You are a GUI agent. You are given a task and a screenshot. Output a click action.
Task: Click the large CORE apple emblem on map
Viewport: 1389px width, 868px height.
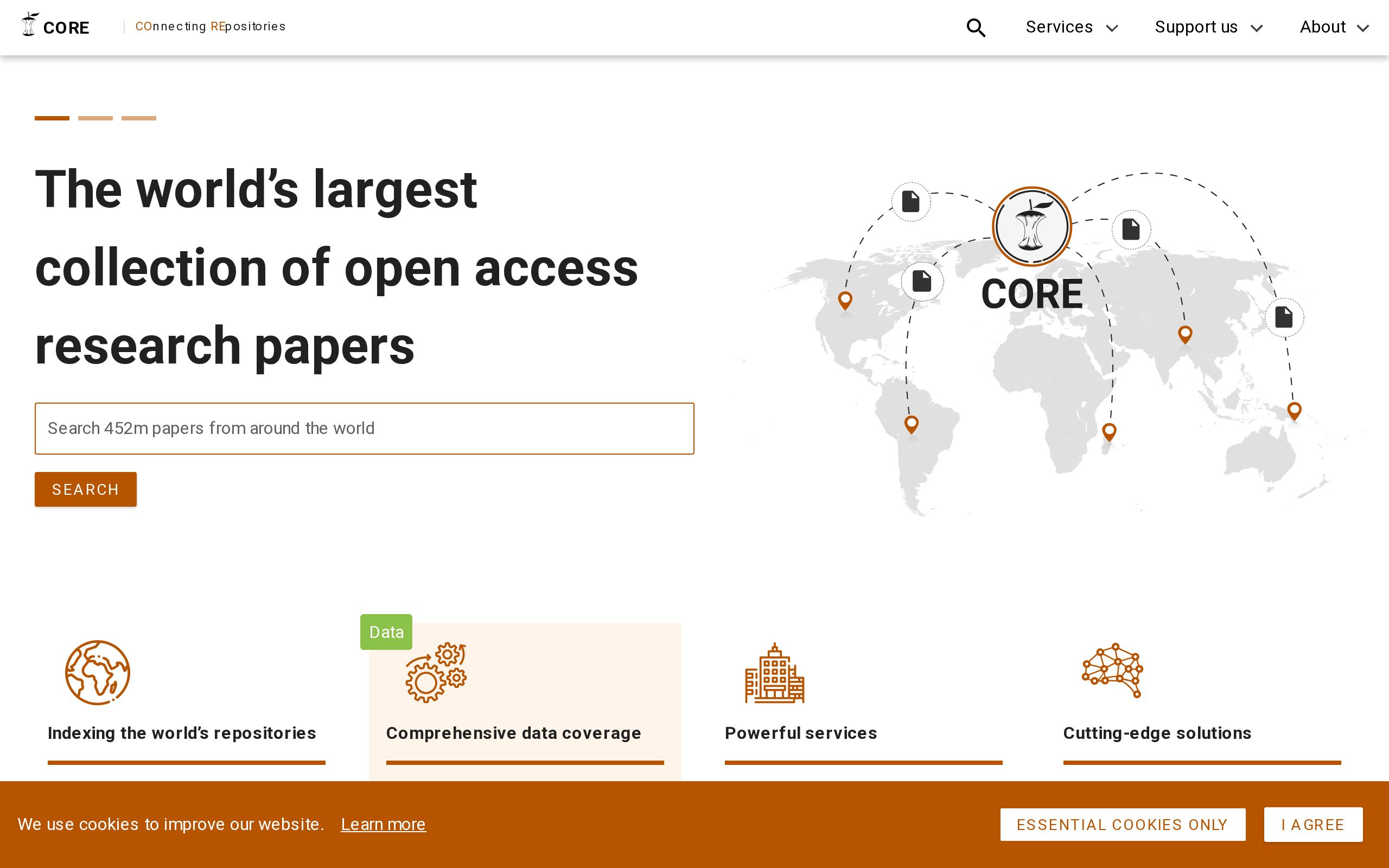1031,226
